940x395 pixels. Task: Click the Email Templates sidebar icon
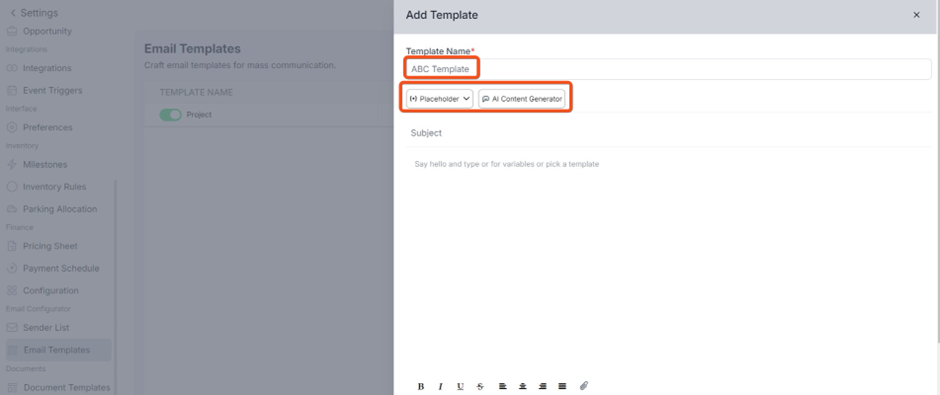(13, 350)
